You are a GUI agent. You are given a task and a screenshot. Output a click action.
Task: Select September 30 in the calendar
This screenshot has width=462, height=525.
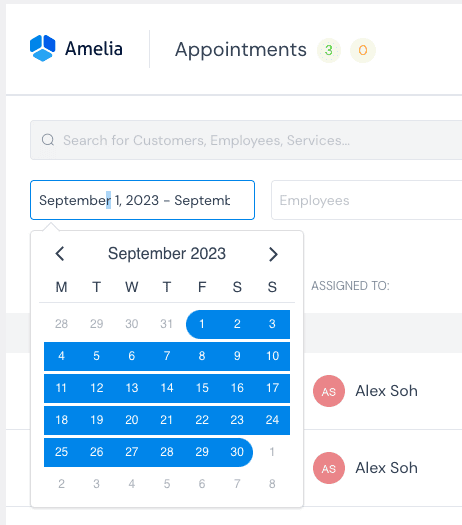pyautogui.click(x=237, y=452)
